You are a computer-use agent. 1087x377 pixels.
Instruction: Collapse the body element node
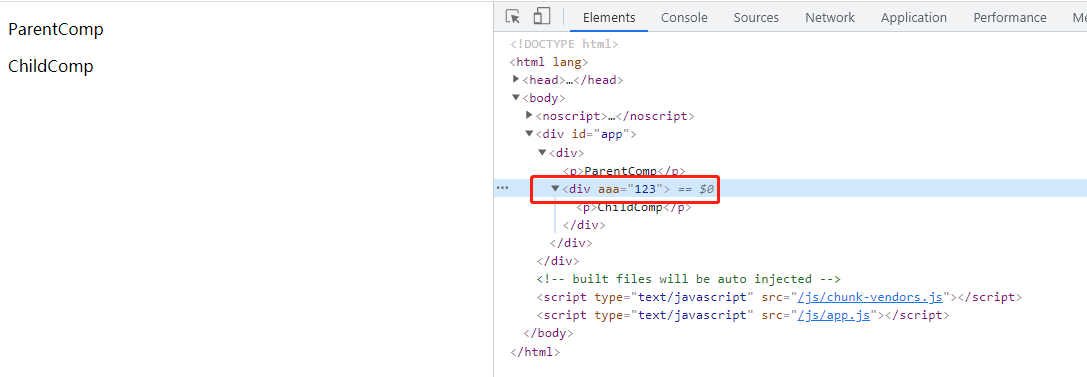[516, 98]
